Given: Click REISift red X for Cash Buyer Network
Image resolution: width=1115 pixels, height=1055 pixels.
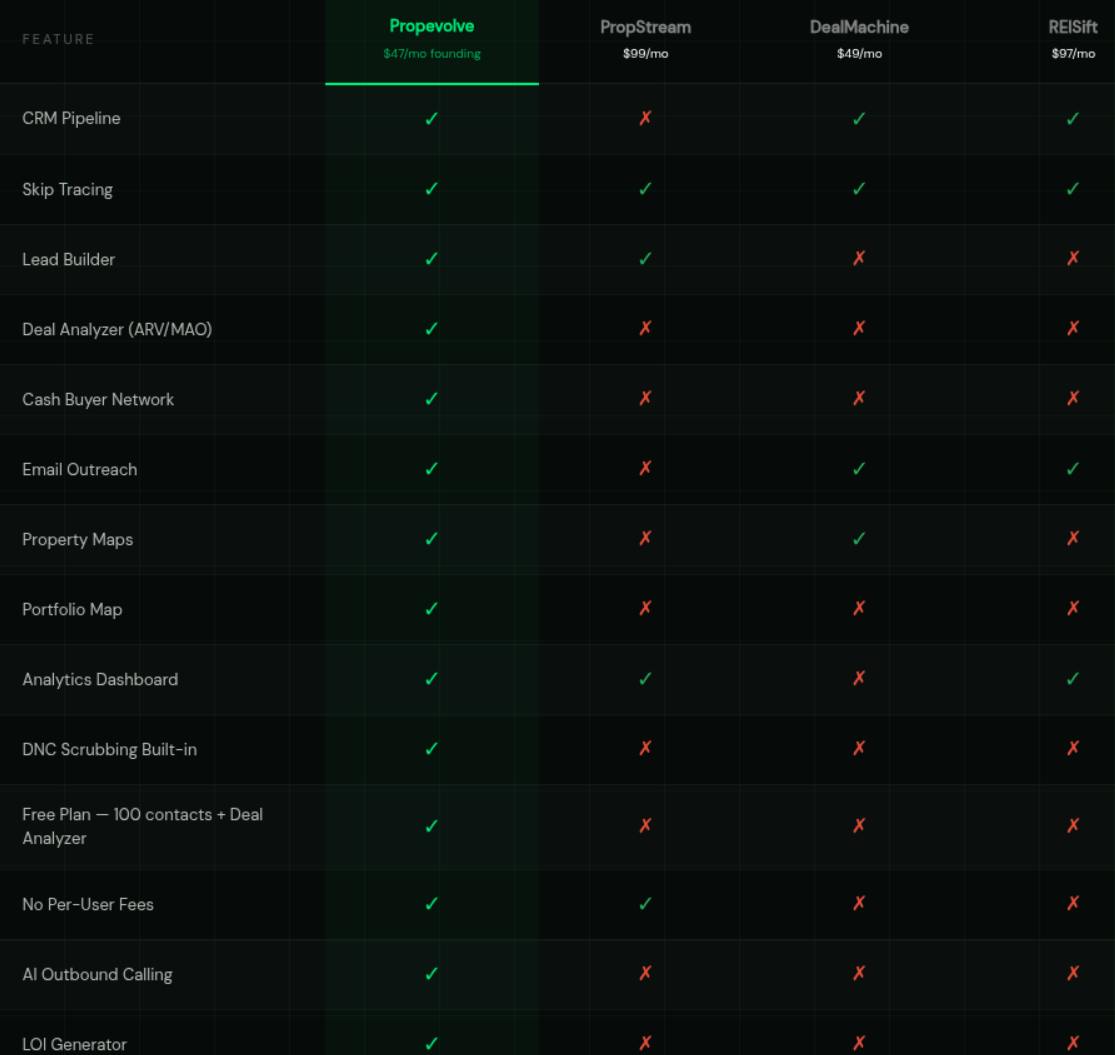Looking at the screenshot, I should (1073, 398).
